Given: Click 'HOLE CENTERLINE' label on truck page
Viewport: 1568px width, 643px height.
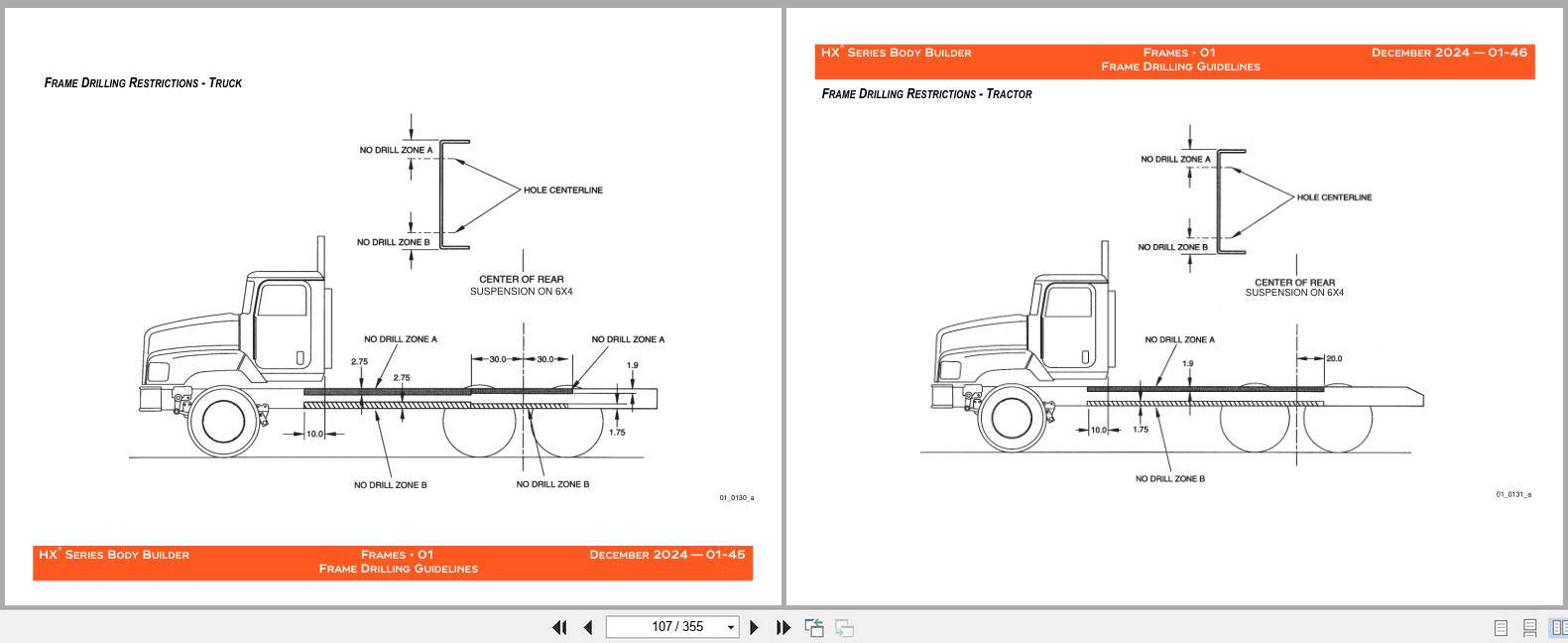Looking at the screenshot, I should point(562,190).
